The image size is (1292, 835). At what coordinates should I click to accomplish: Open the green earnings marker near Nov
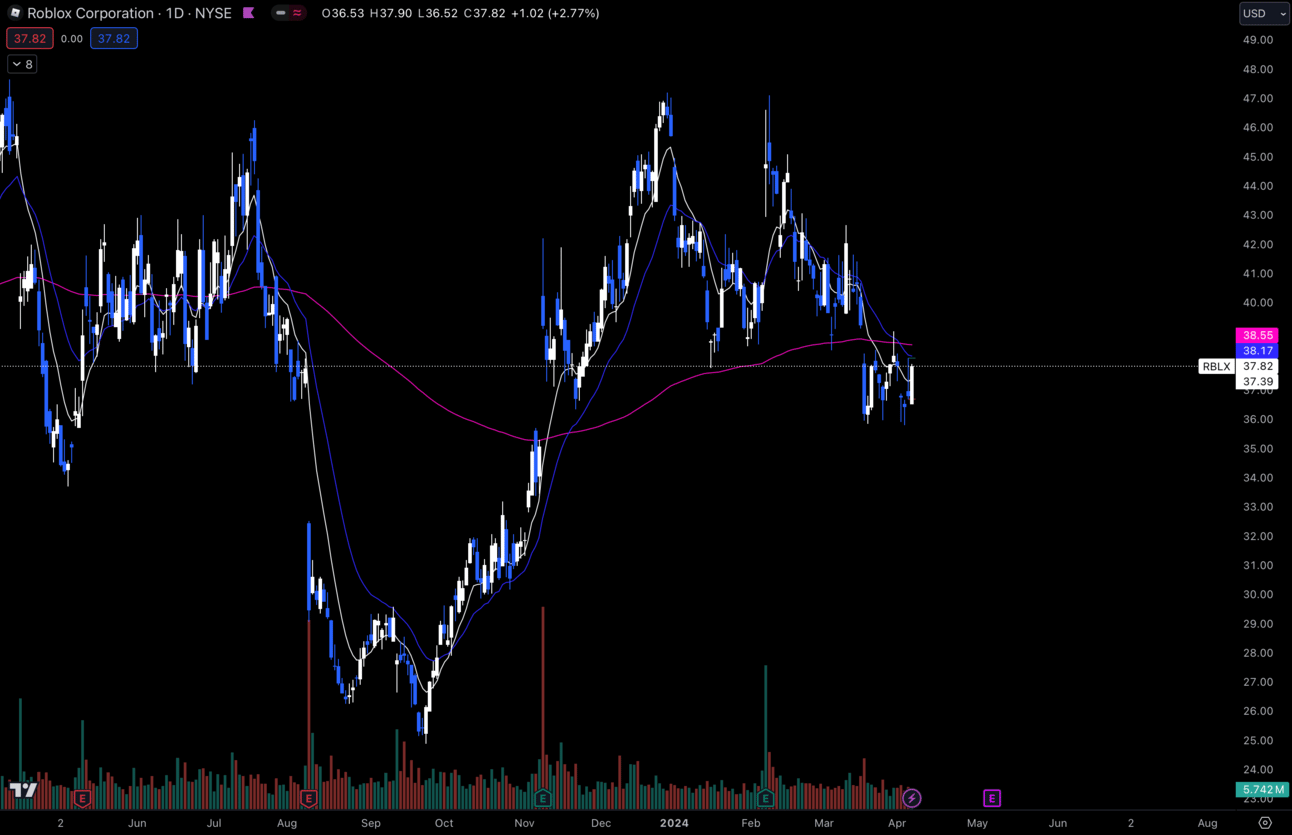[542, 798]
